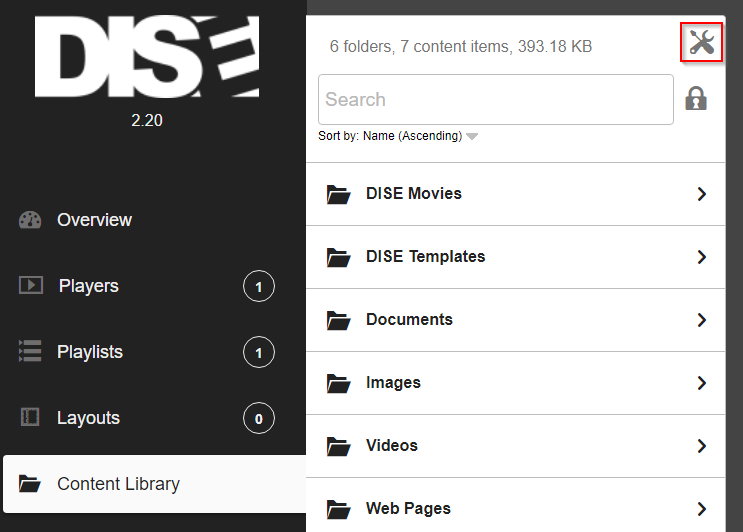Click the Overview gauge icon
Viewport: 743px width, 532px height.
click(x=30, y=220)
